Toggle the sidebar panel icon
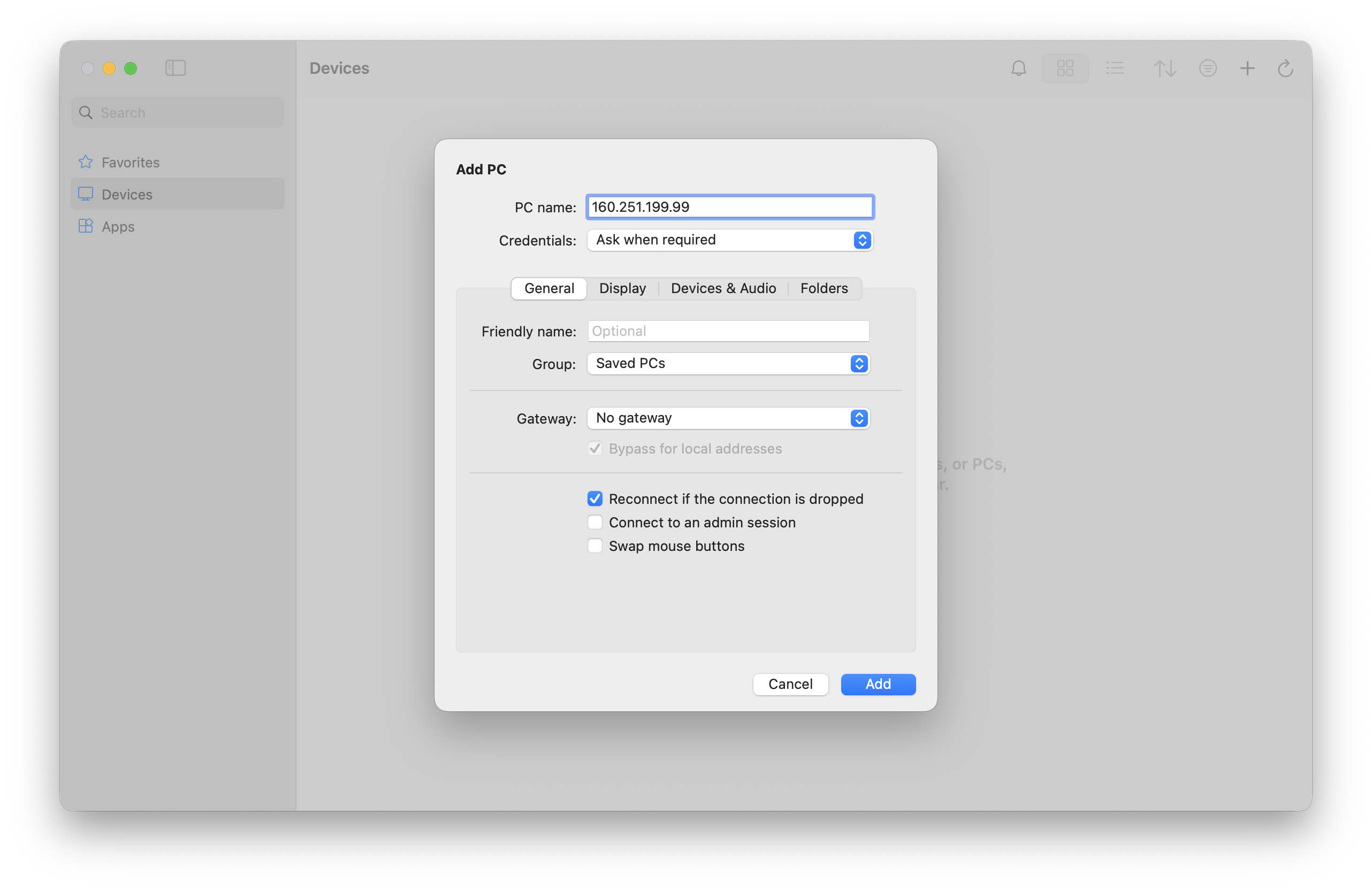Screen dimensions: 1372x890 point(176,68)
